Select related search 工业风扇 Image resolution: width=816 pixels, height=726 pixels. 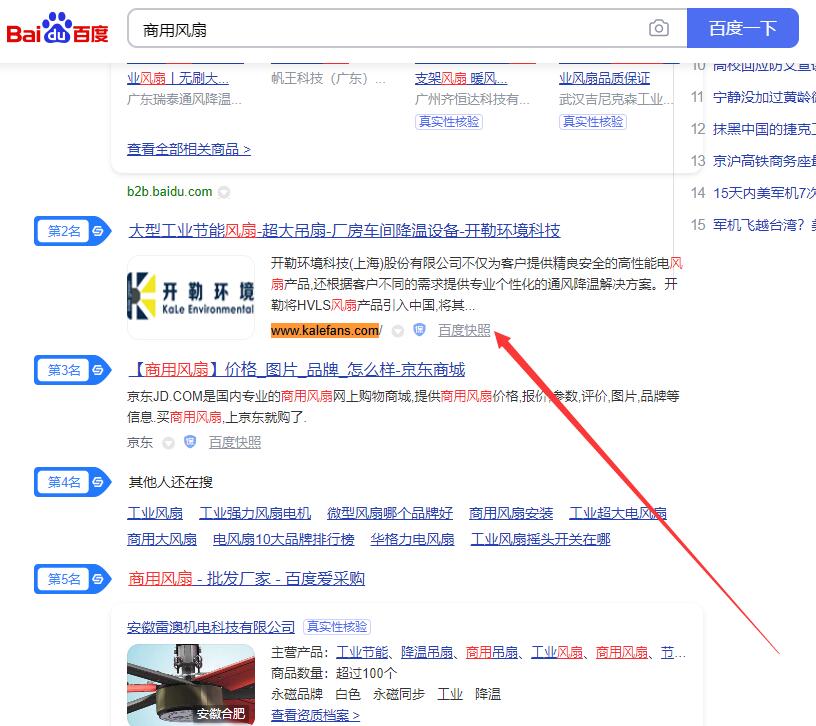tap(155, 513)
